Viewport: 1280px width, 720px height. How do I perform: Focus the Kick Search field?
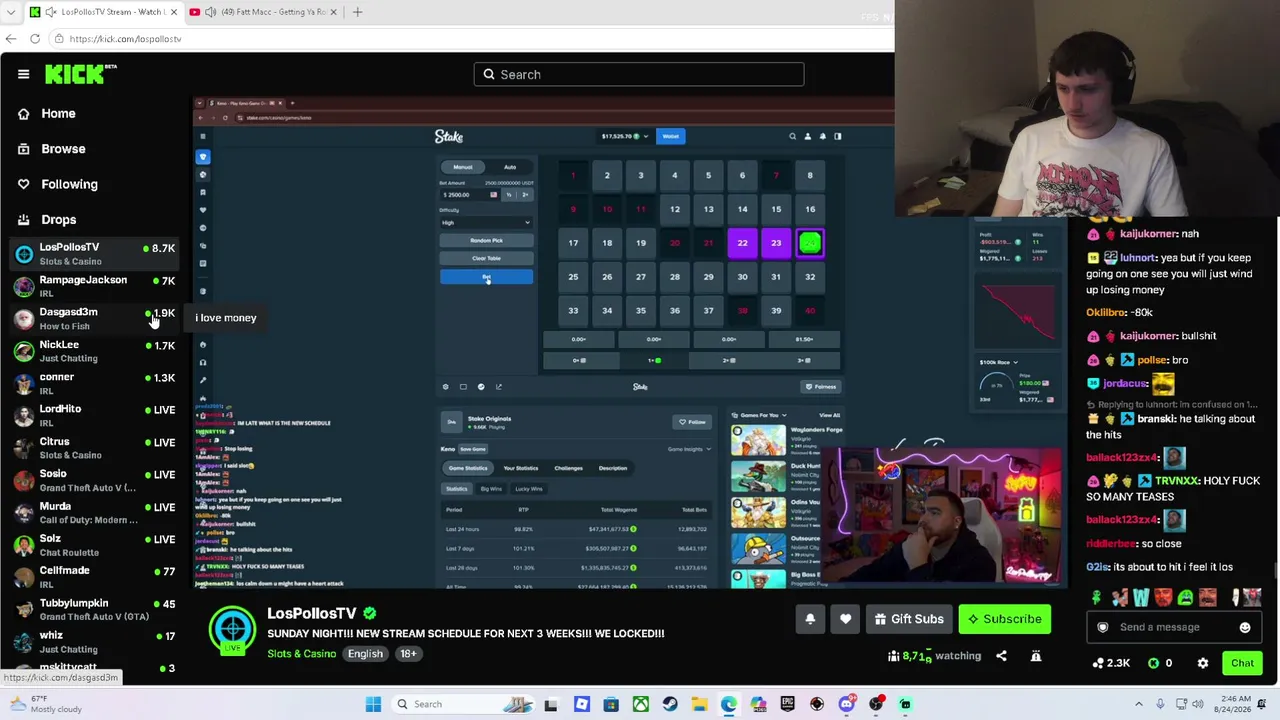639,74
